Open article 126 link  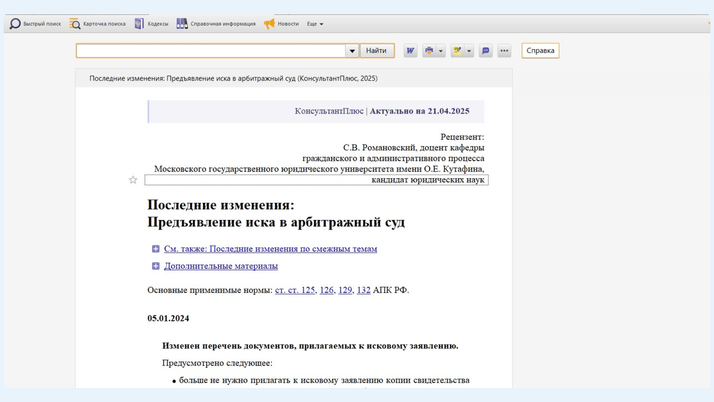(326, 290)
